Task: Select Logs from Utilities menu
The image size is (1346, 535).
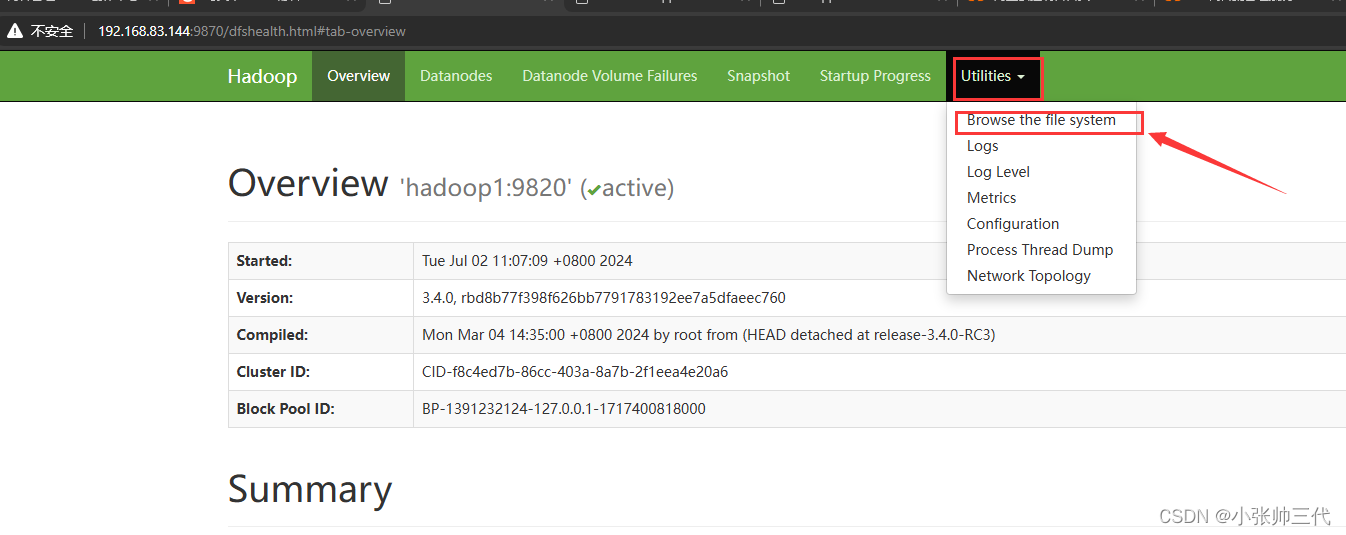Action: click(1041, 146)
